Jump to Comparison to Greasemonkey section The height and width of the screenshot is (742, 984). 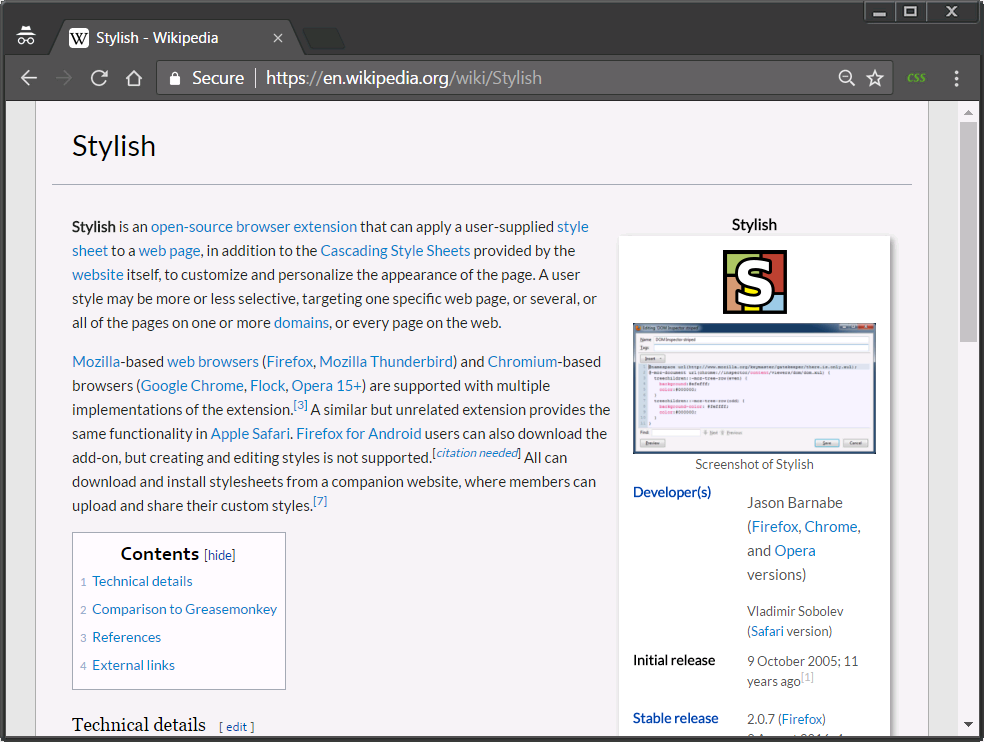click(184, 609)
